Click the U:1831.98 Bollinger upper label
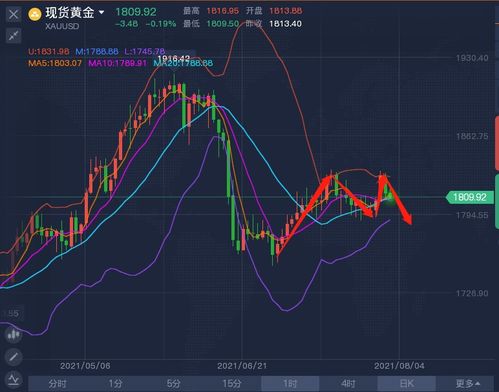Screen dimensions: 499x392 tap(49, 52)
